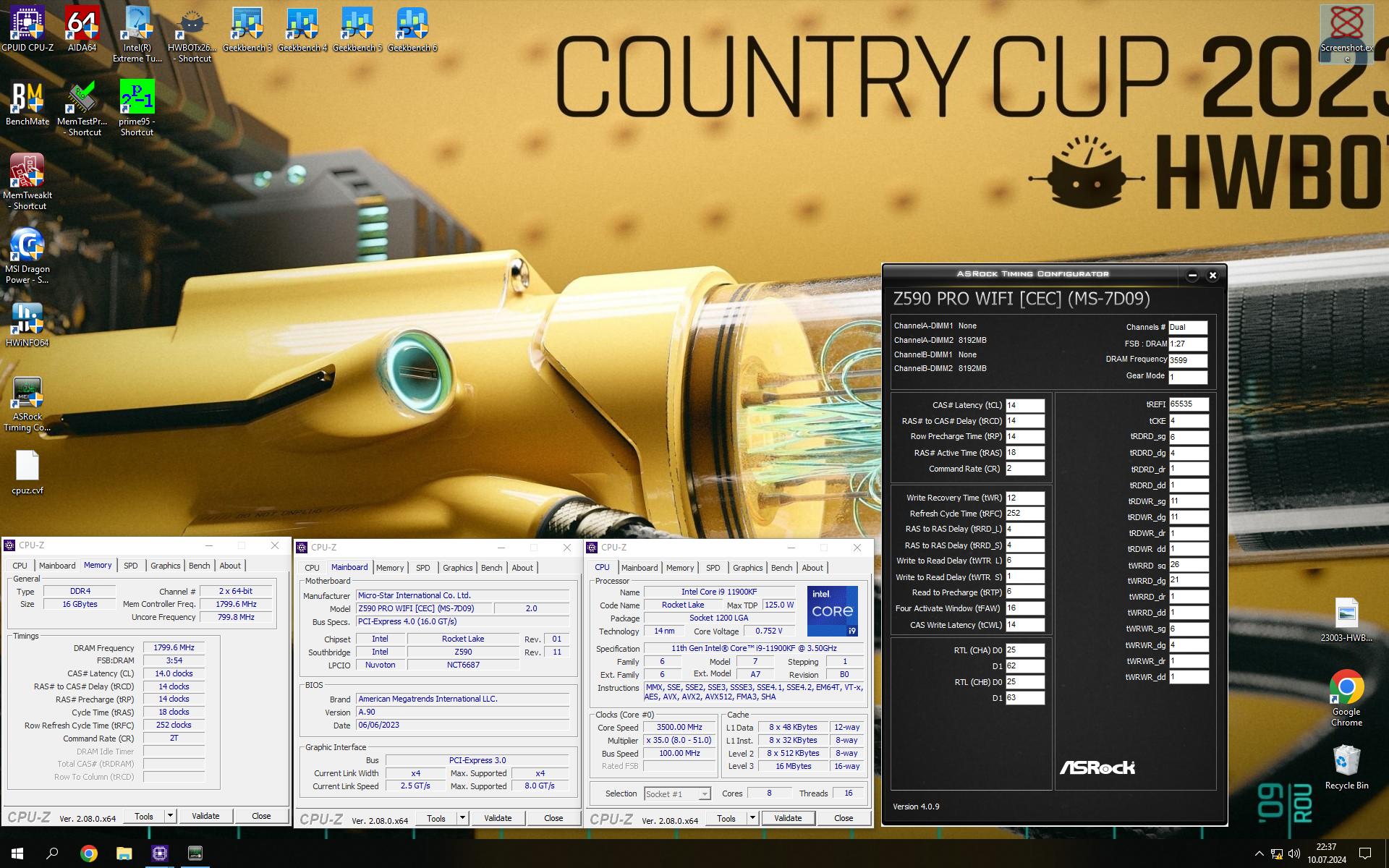Open taskbar search magnifier
Image resolution: width=1389 pixels, height=868 pixels.
pos(52,854)
